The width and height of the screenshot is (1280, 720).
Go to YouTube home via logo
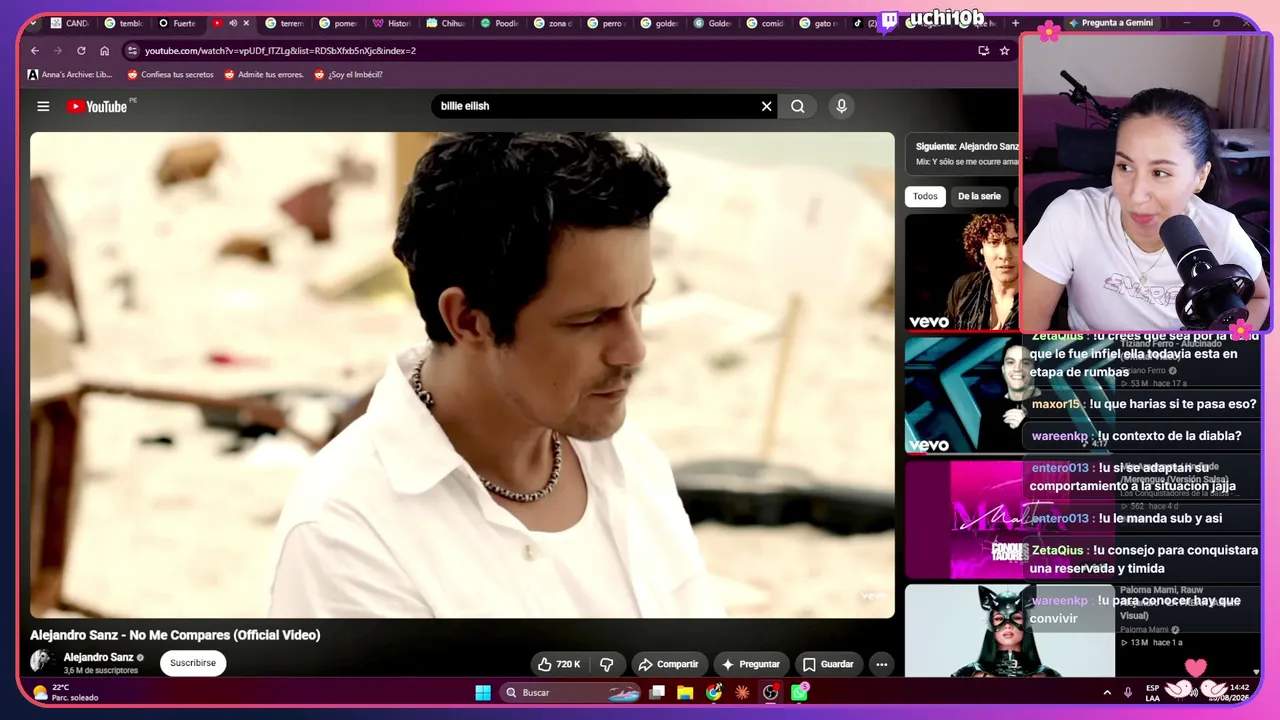tap(97, 106)
